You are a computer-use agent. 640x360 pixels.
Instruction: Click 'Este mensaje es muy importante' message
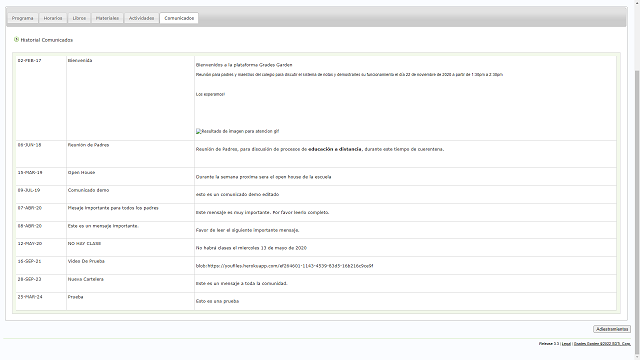pyautogui.click(x=262, y=213)
